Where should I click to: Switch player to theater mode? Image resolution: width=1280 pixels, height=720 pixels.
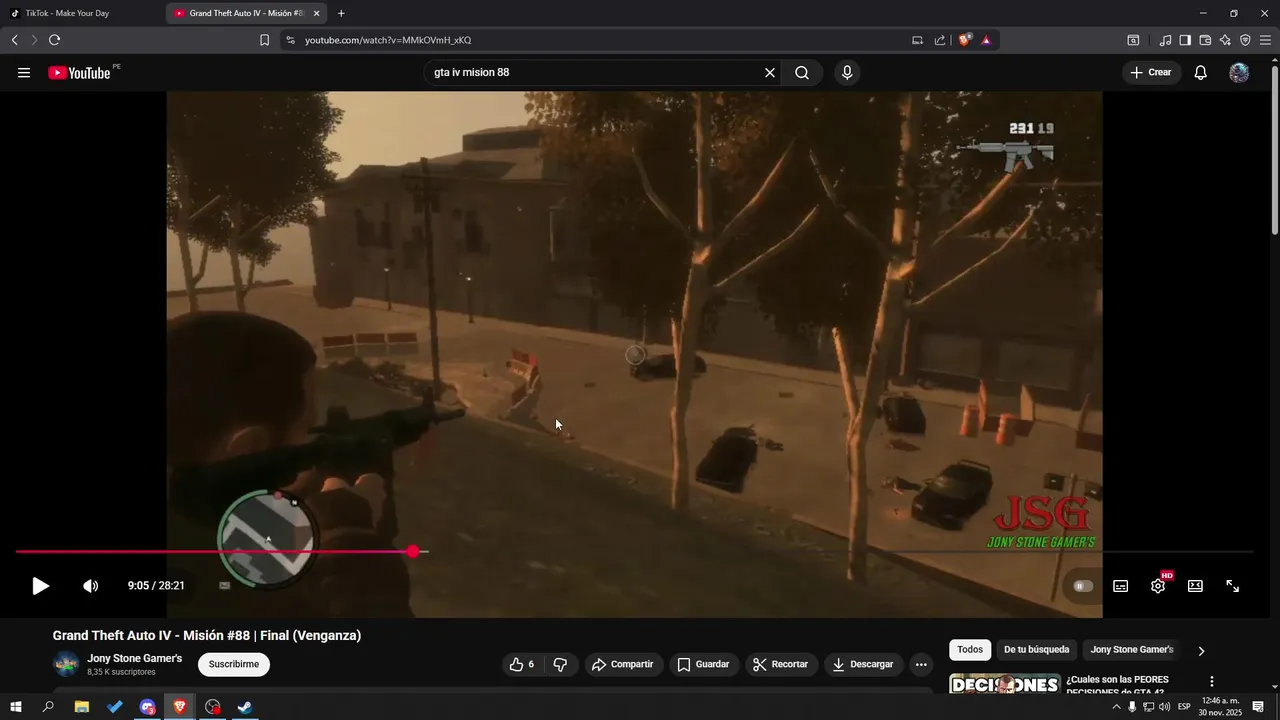(1195, 586)
